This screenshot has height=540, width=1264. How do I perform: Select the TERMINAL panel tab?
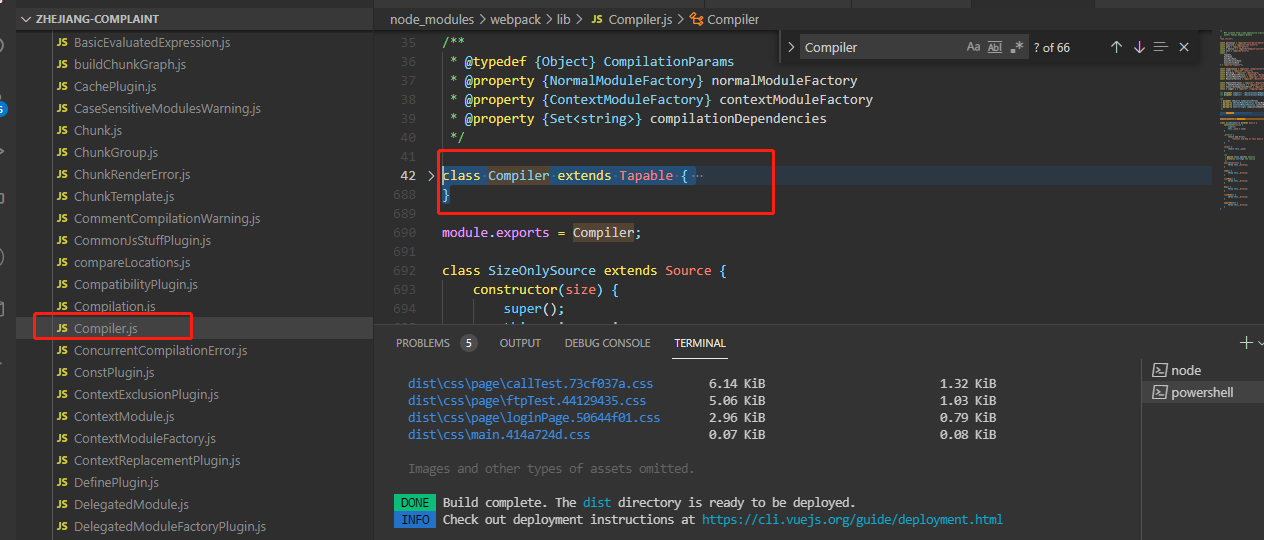coord(699,343)
